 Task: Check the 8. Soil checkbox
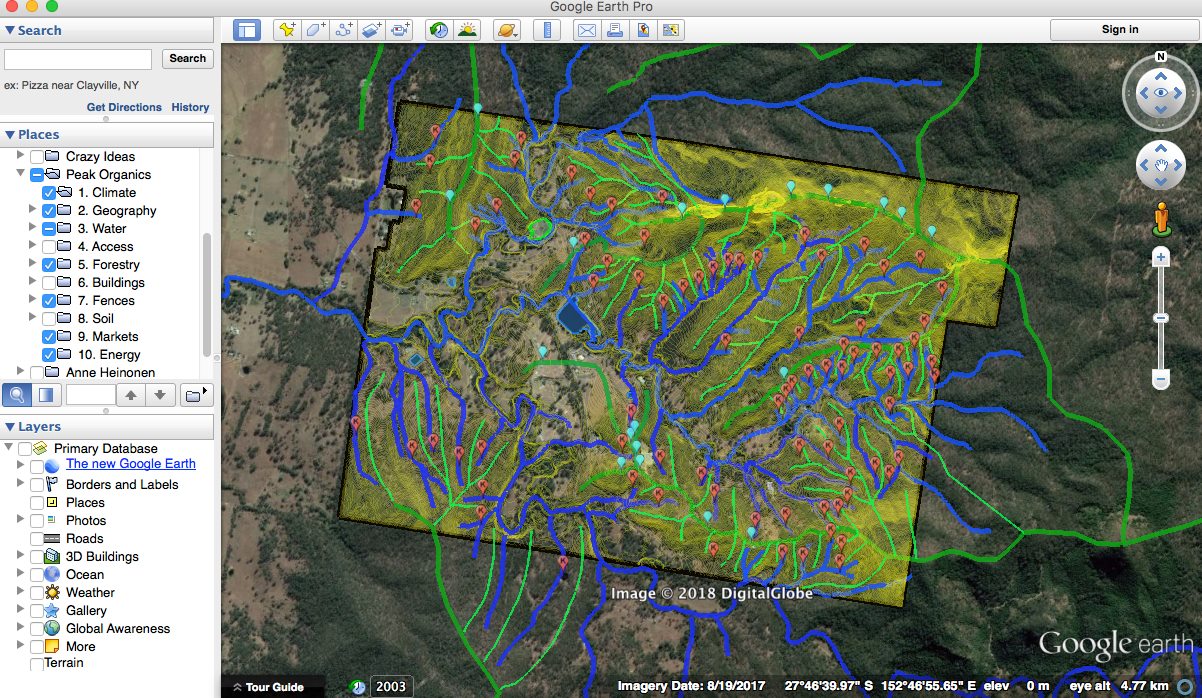[x=49, y=318]
